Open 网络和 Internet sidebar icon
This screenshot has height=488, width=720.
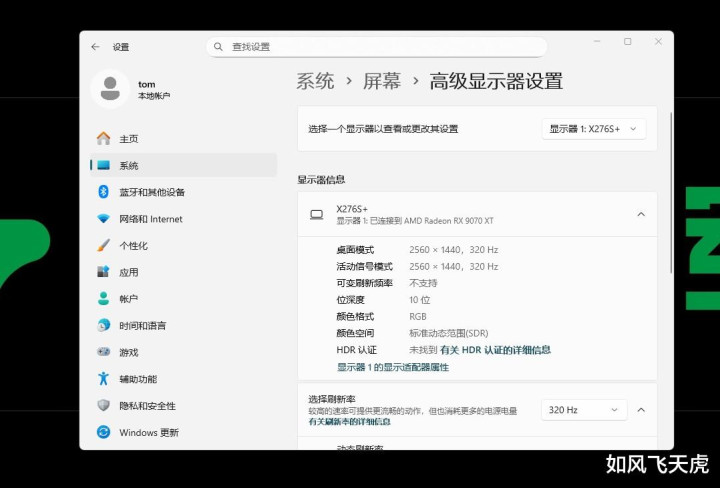[103, 219]
